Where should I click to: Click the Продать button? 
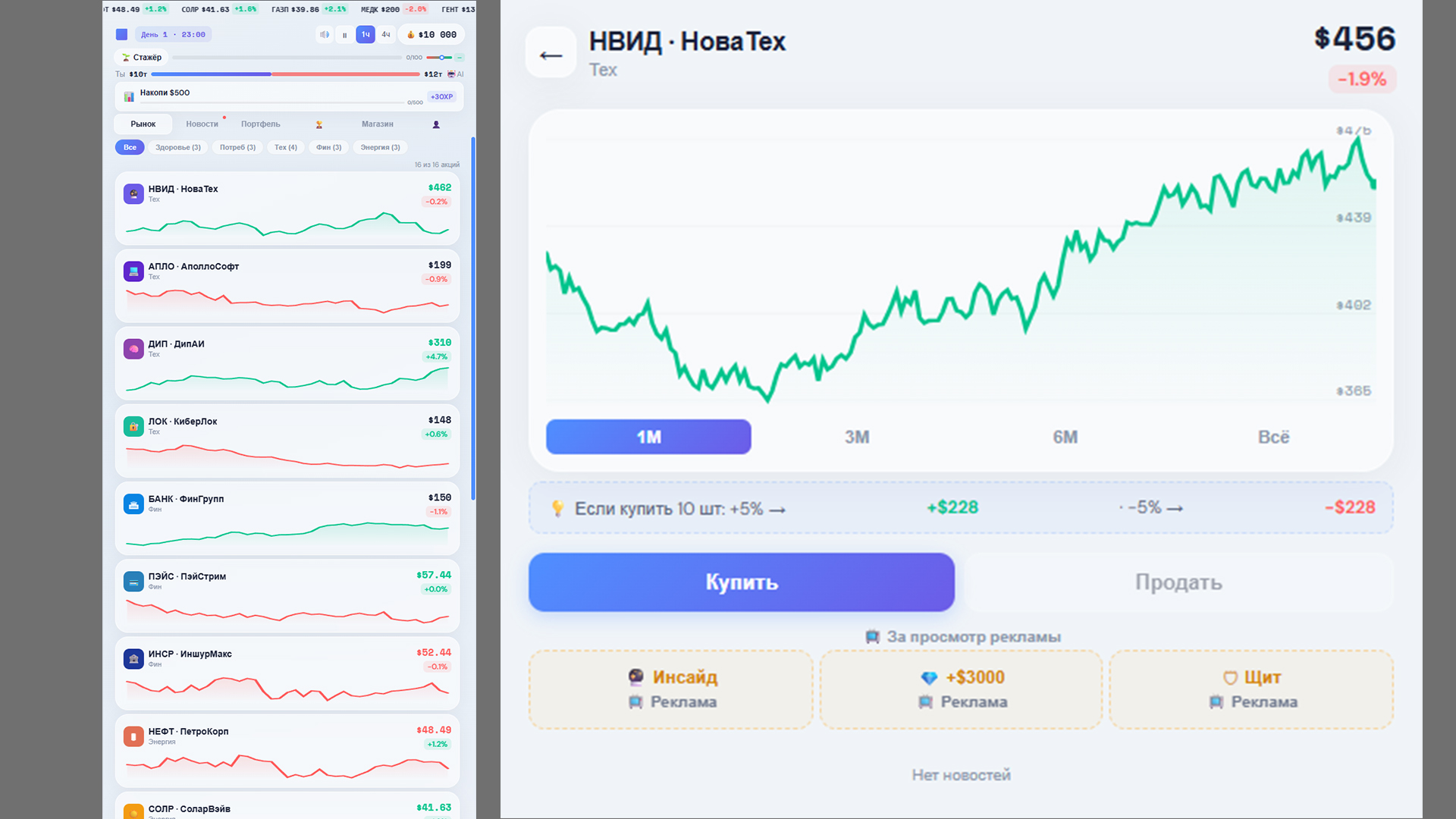[x=1178, y=582]
